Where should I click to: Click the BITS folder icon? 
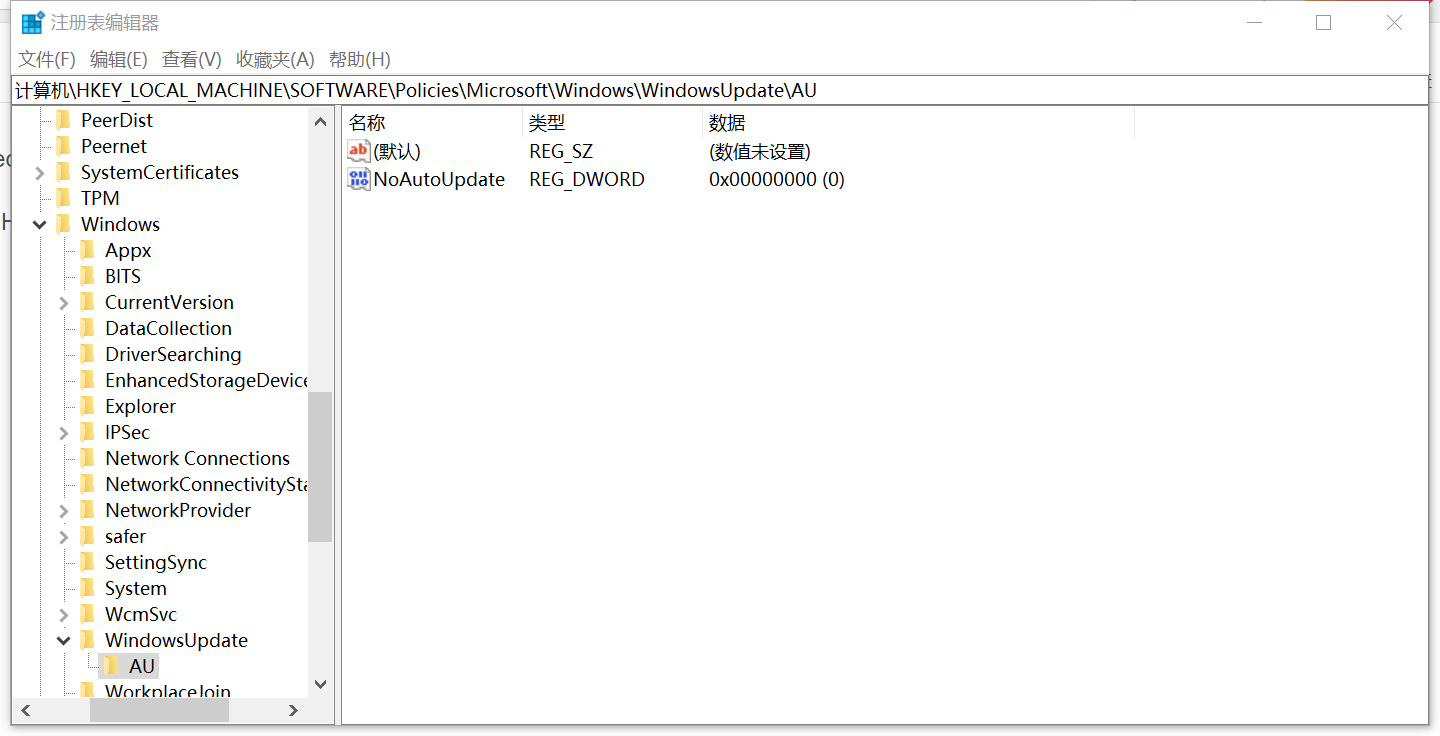(88, 276)
